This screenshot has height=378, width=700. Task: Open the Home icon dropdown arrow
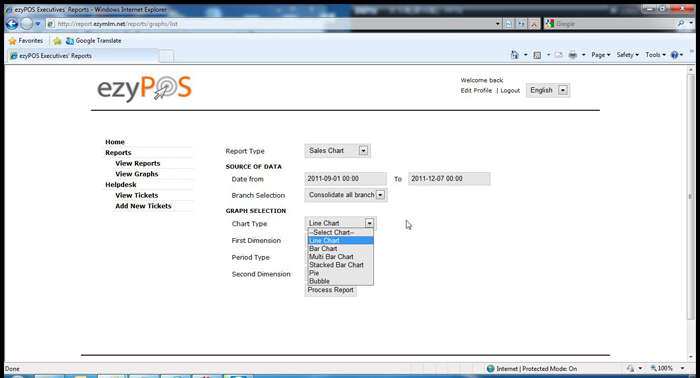point(525,55)
